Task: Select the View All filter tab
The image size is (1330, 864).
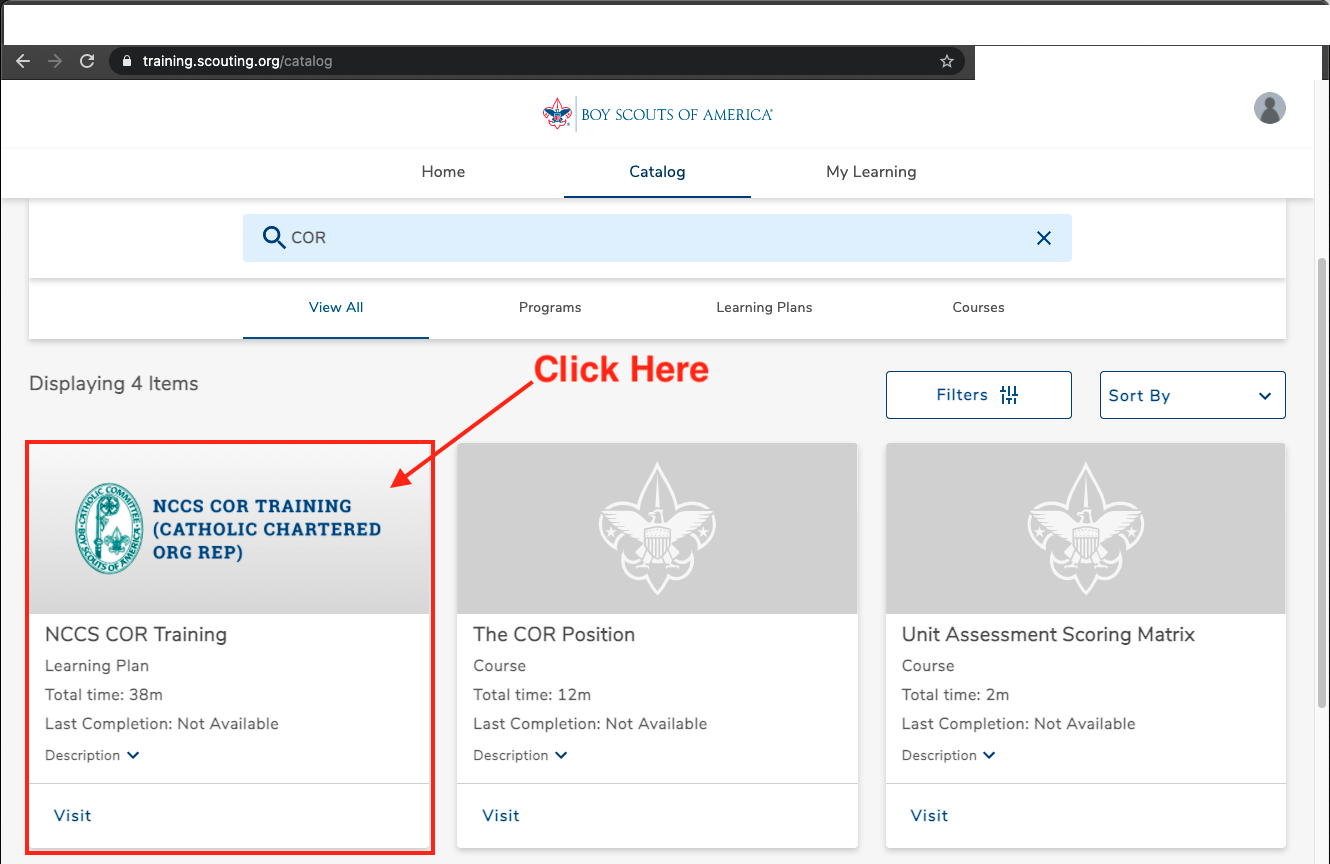Action: coord(336,308)
